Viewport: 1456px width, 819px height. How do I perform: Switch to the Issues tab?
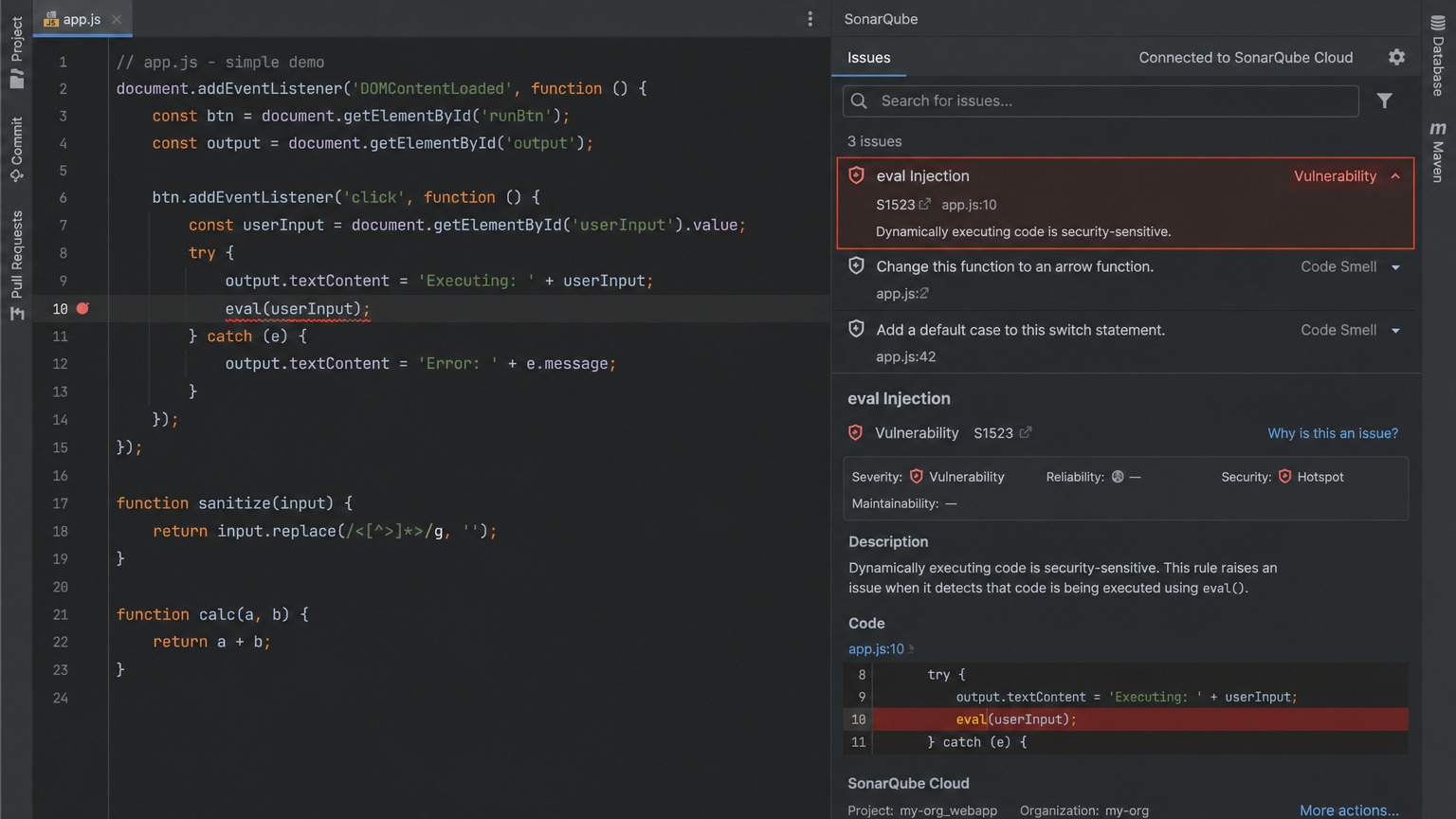coord(868,58)
